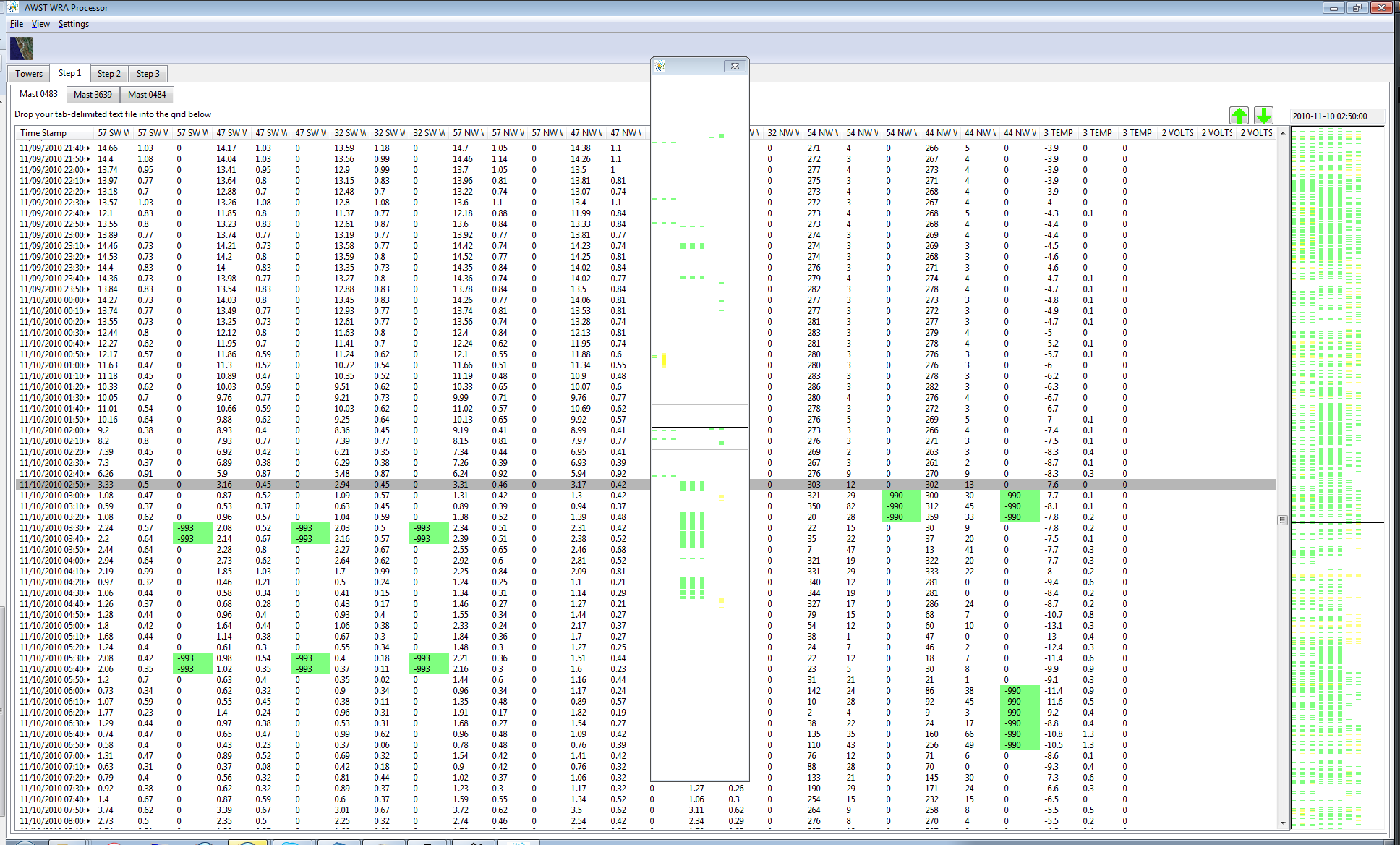Open the Settings menu
This screenshot has width=1400, height=845.
tap(73, 24)
